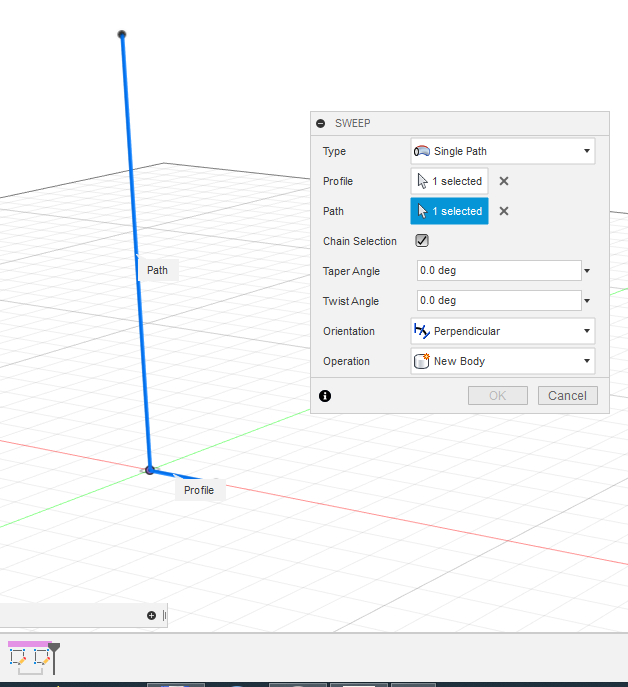Click the plus icon on comments bar

(x=151, y=616)
